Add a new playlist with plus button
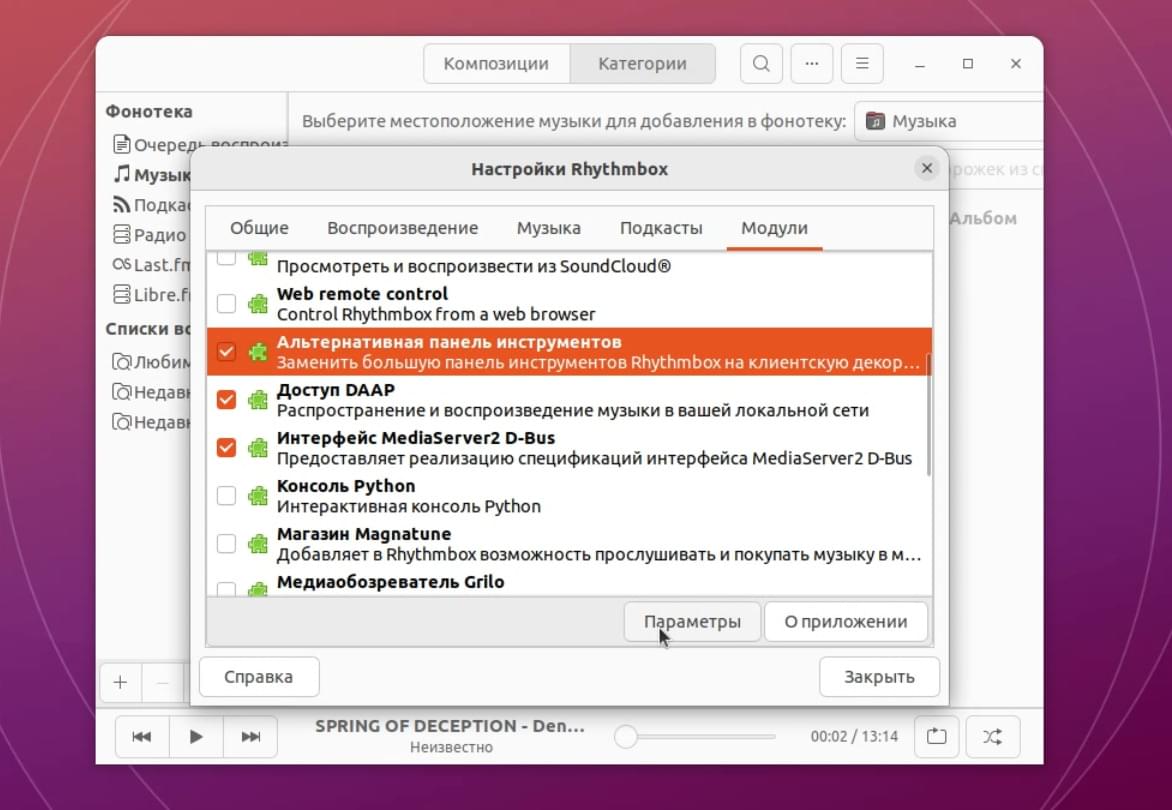 point(120,682)
